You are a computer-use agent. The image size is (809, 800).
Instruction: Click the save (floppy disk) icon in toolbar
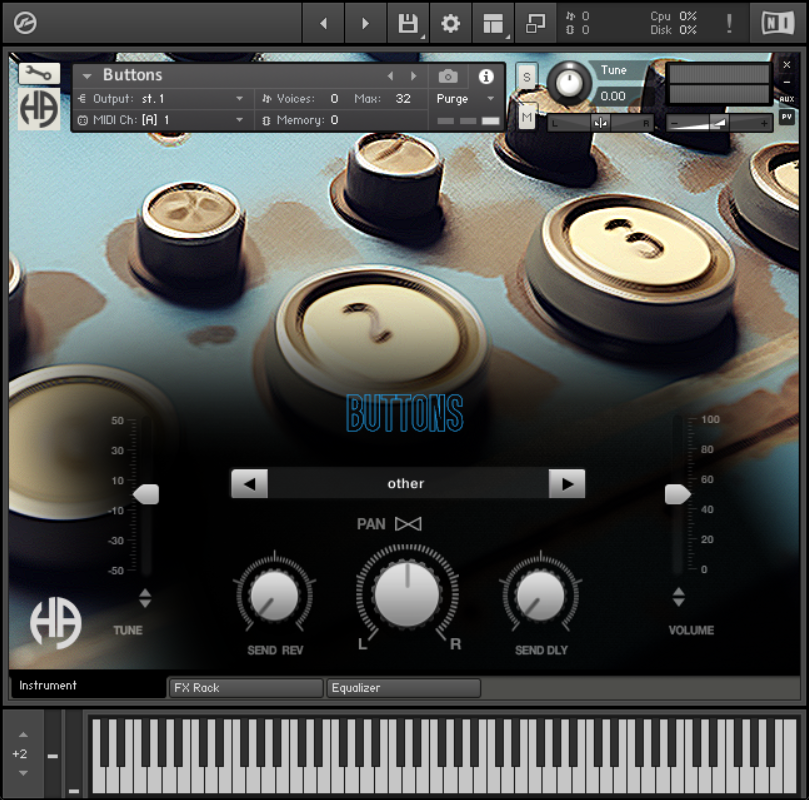click(408, 22)
